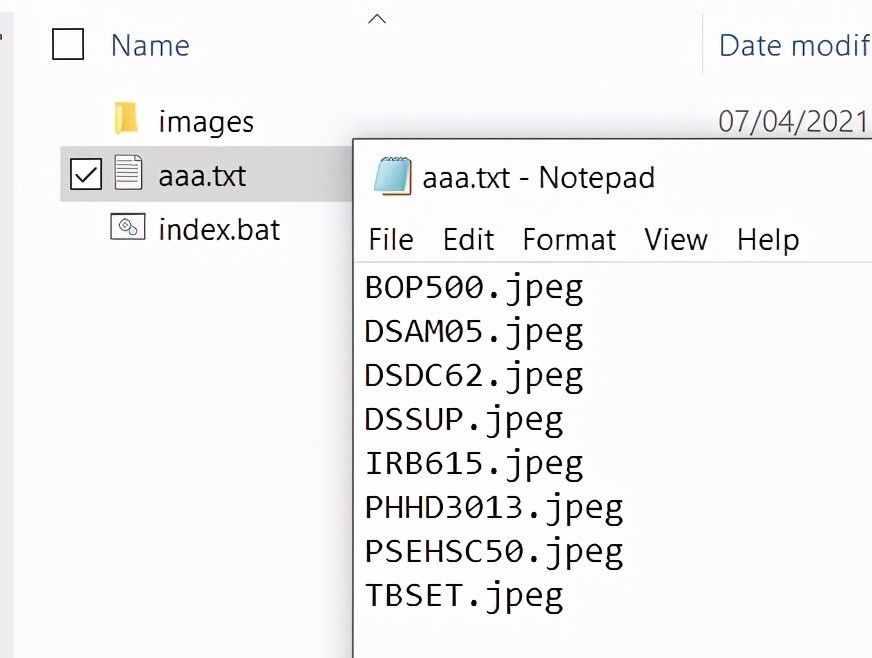Open the Format menu in Notepad

(x=569, y=240)
